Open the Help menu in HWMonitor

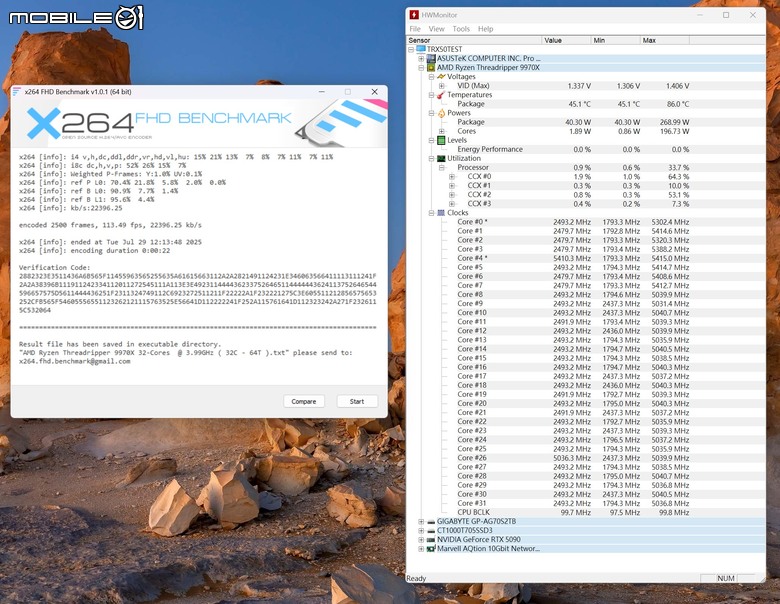[486, 29]
